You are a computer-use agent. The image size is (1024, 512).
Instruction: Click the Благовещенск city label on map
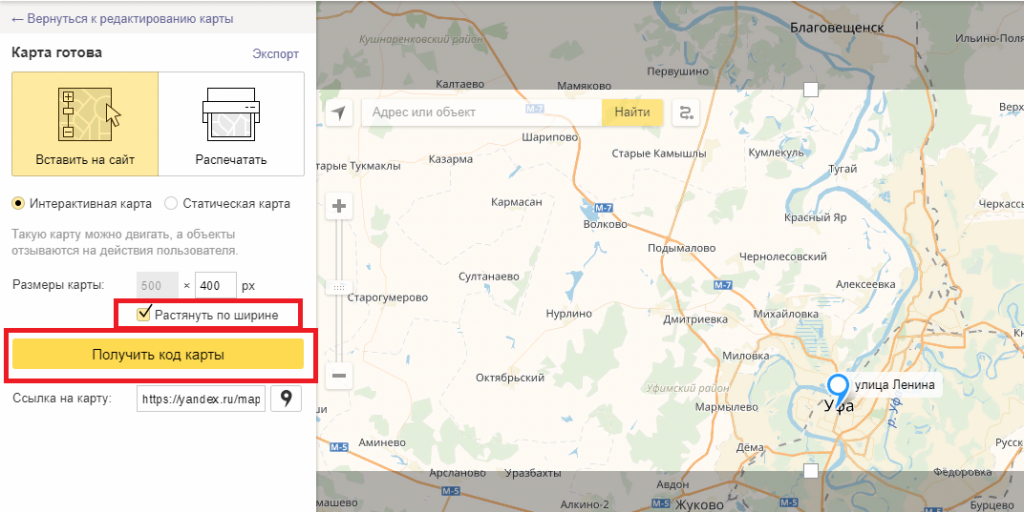(837, 27)
